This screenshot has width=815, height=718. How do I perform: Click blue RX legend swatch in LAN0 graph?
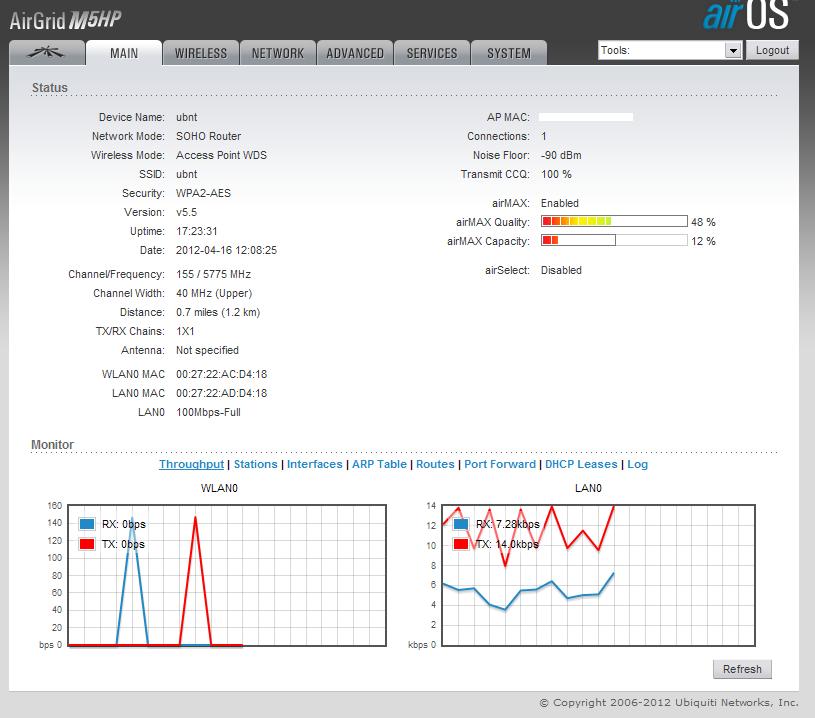[461, 524]
